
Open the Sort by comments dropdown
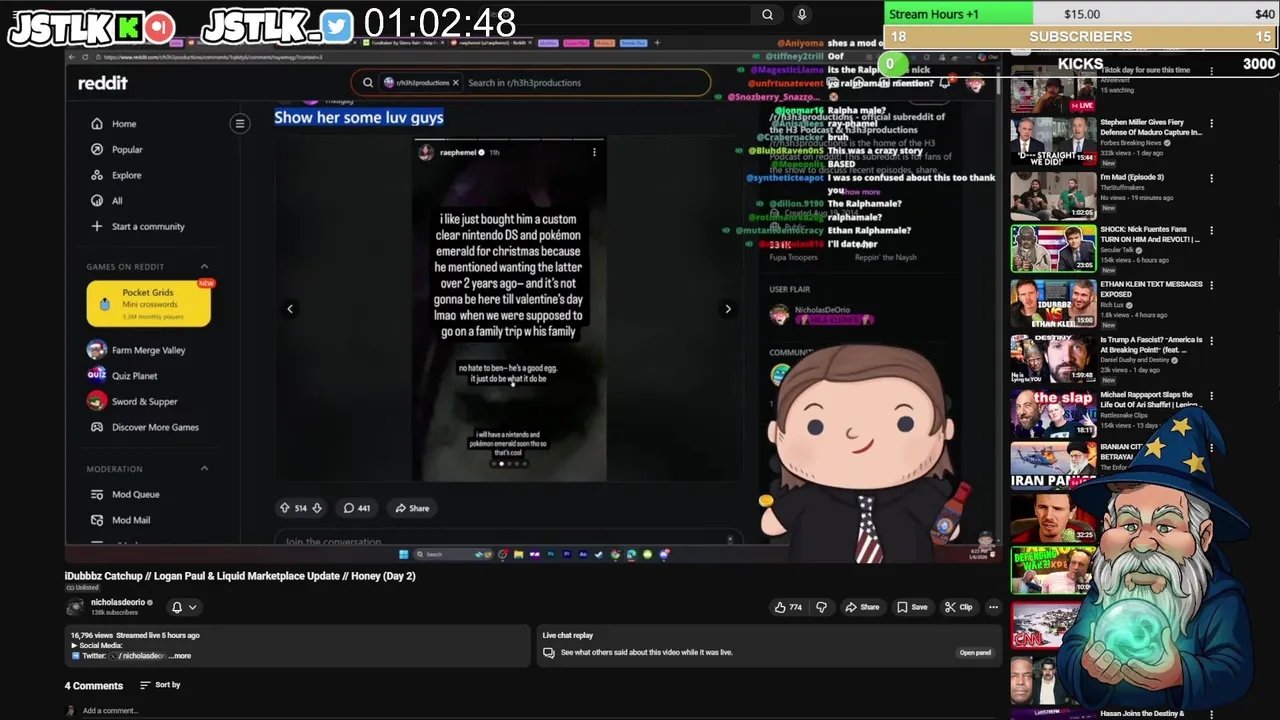[160, 685]
